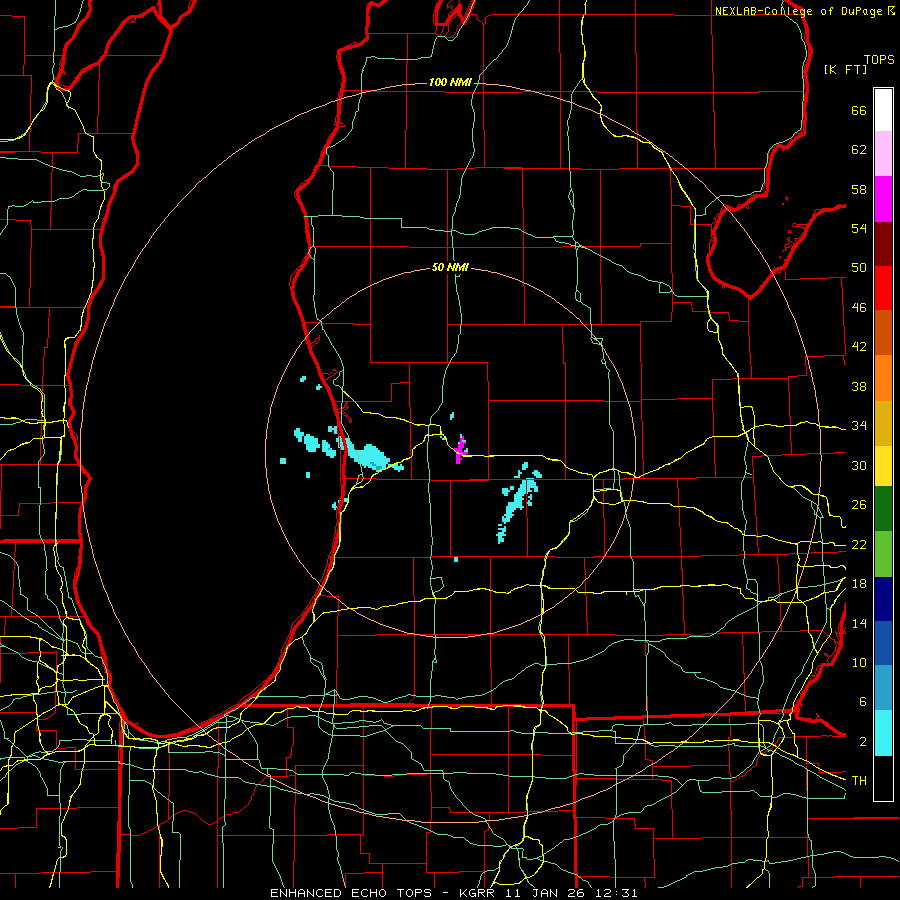900x900 pixels.
Task: Click the light pink legend swatch
Action: point(883,154)
